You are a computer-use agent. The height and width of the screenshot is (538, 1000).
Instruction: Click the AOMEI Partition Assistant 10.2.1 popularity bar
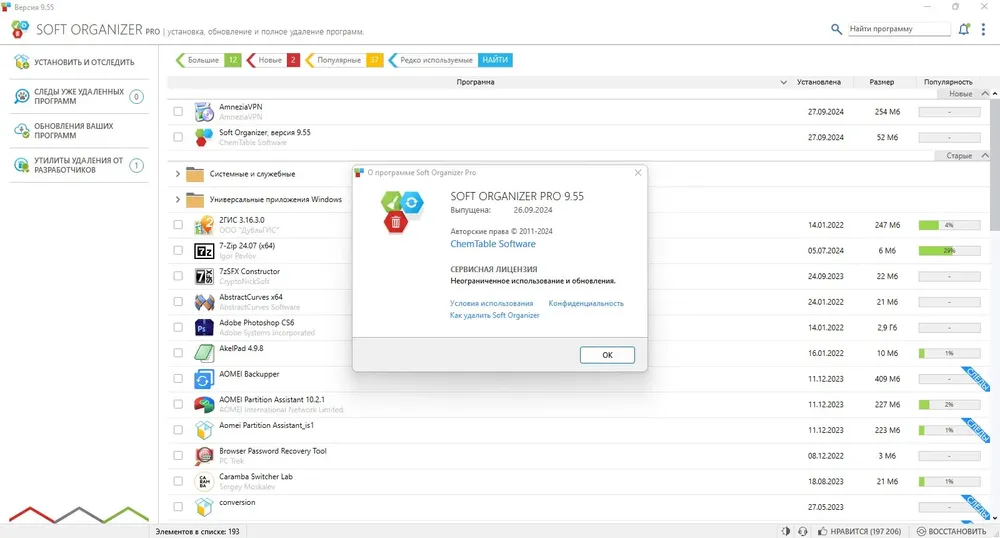click(x=949, y=404)
